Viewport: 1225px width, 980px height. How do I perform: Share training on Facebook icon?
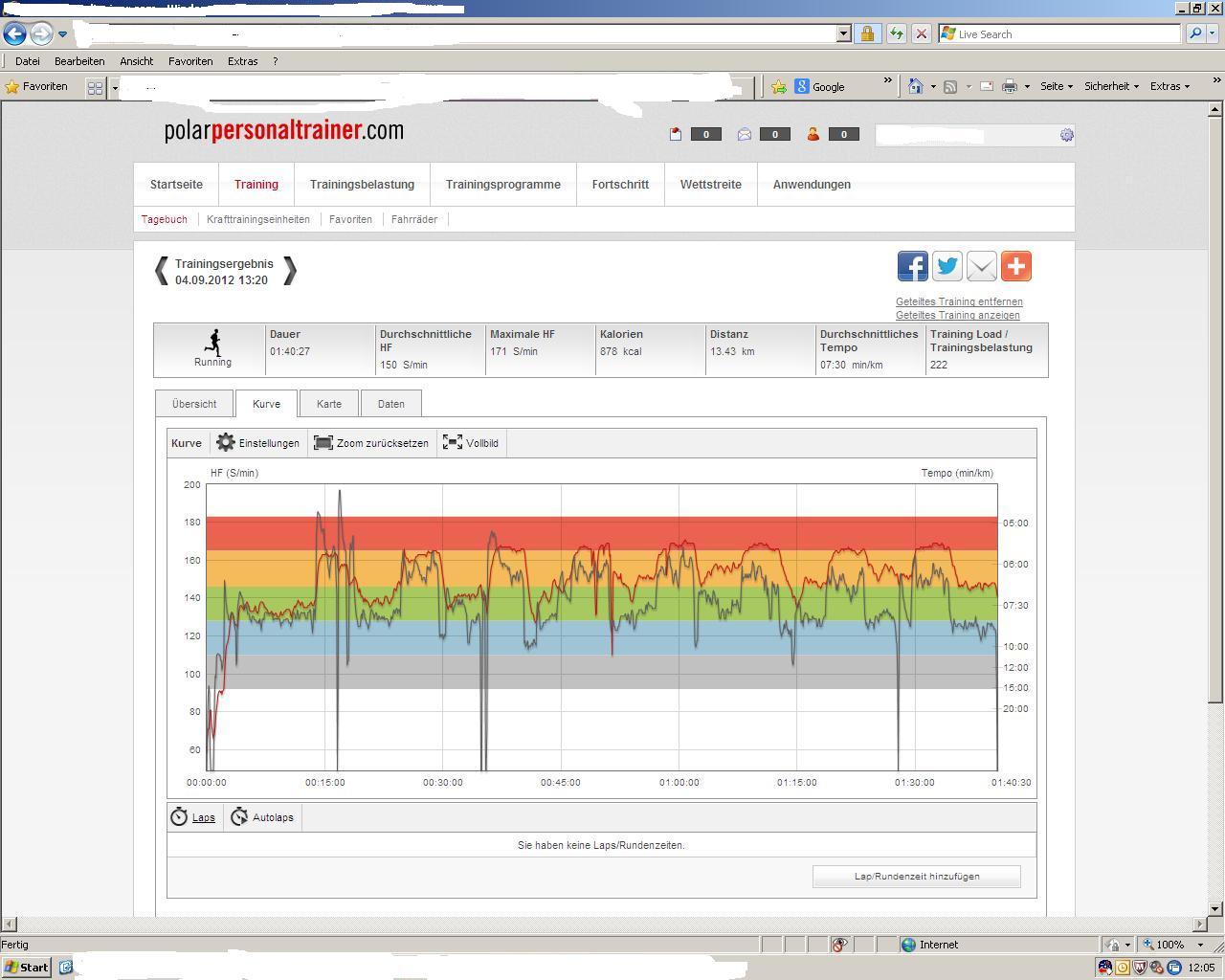[x=912, y=266]
